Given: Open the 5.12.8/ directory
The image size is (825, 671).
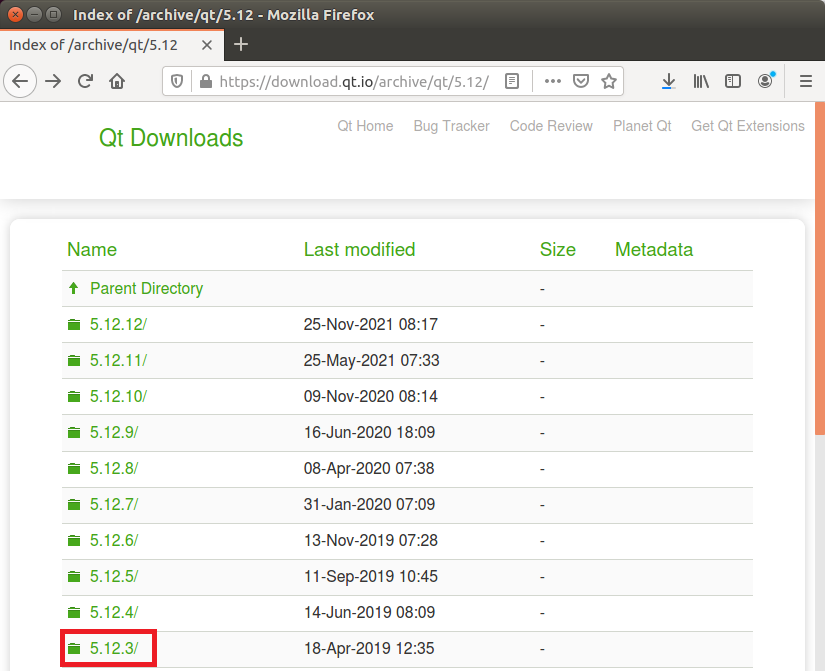Looking at the screenshot, I should (114, 468).
